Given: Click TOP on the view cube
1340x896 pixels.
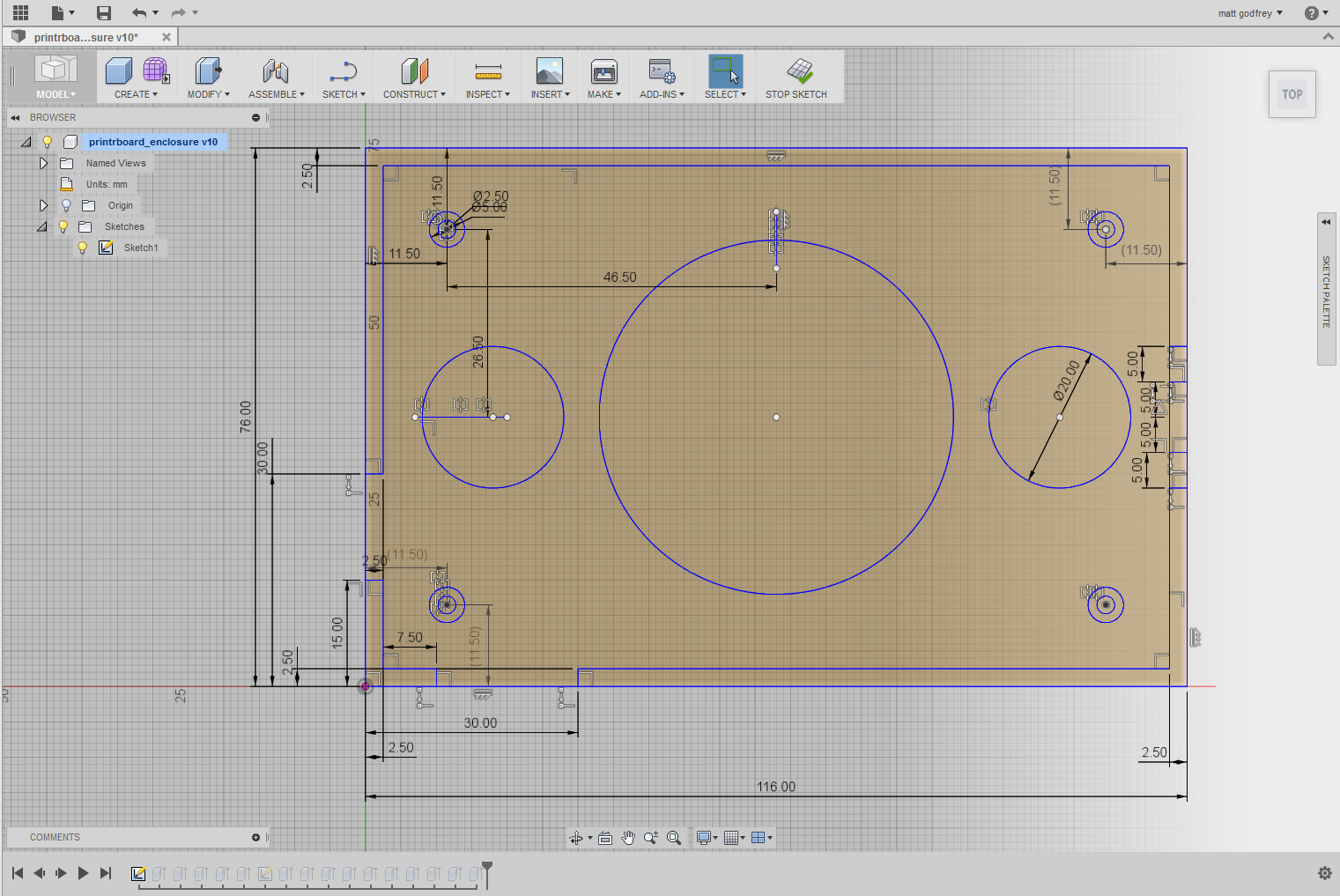Looking at the screenshot, I should click(x=1292, y=94).
